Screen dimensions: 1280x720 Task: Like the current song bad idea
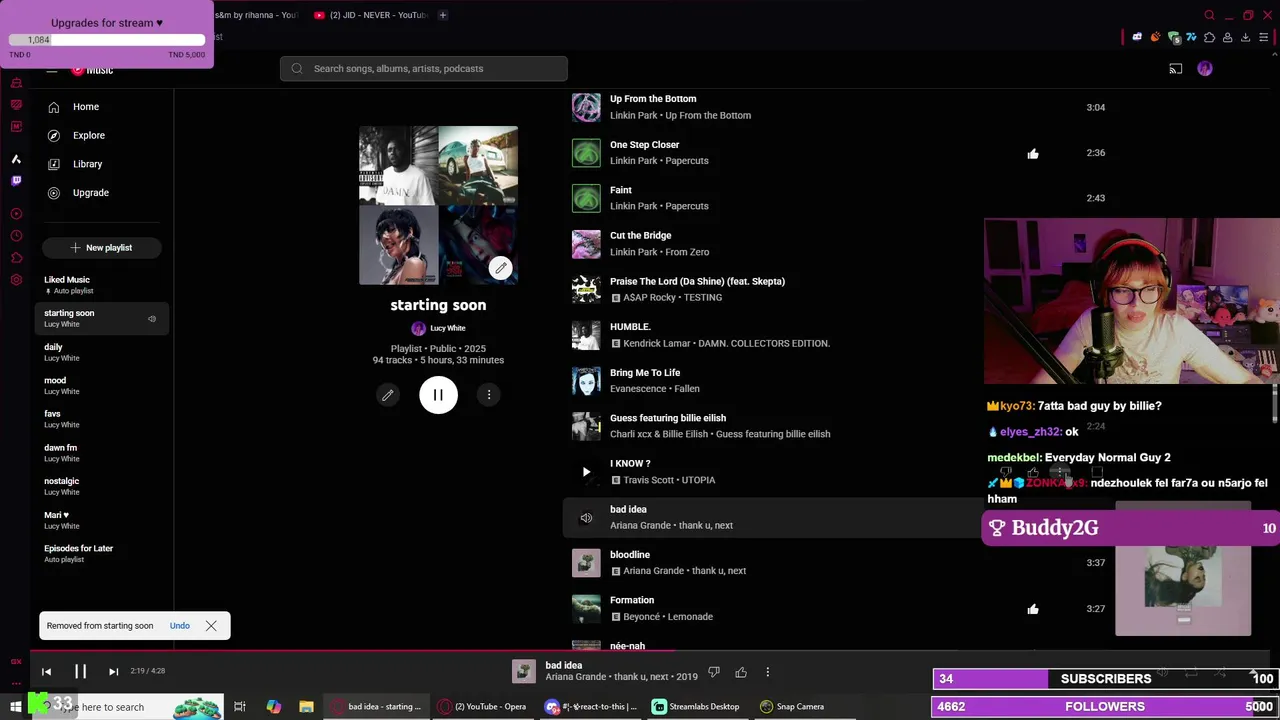point(741,672)
